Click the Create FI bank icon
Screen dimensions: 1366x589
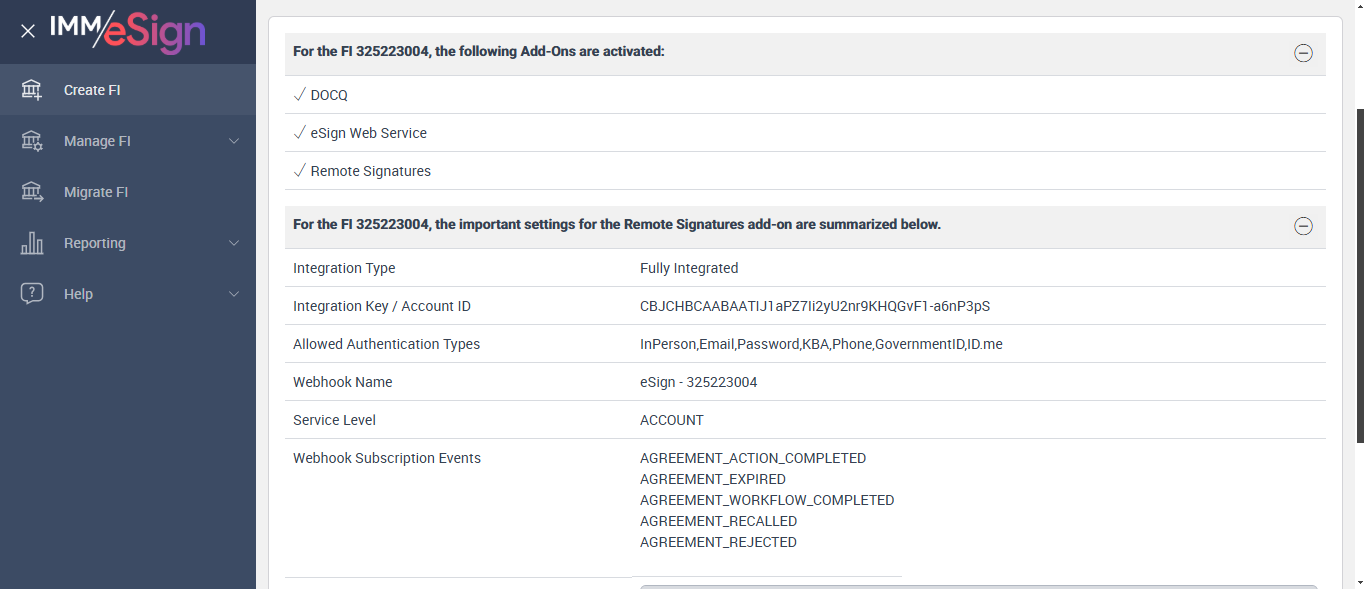click(32, 90)
